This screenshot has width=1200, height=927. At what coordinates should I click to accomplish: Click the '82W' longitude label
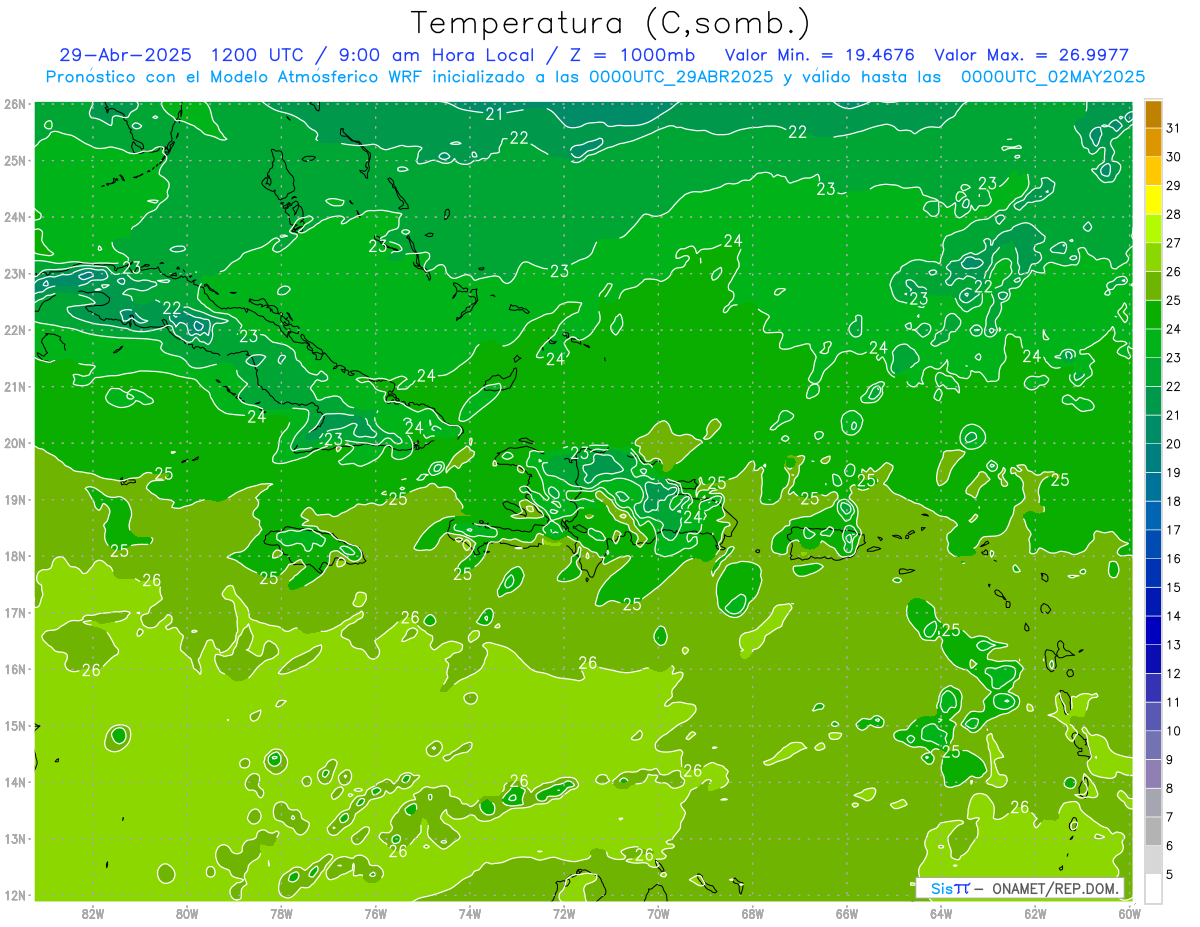(x=93, y=913)
